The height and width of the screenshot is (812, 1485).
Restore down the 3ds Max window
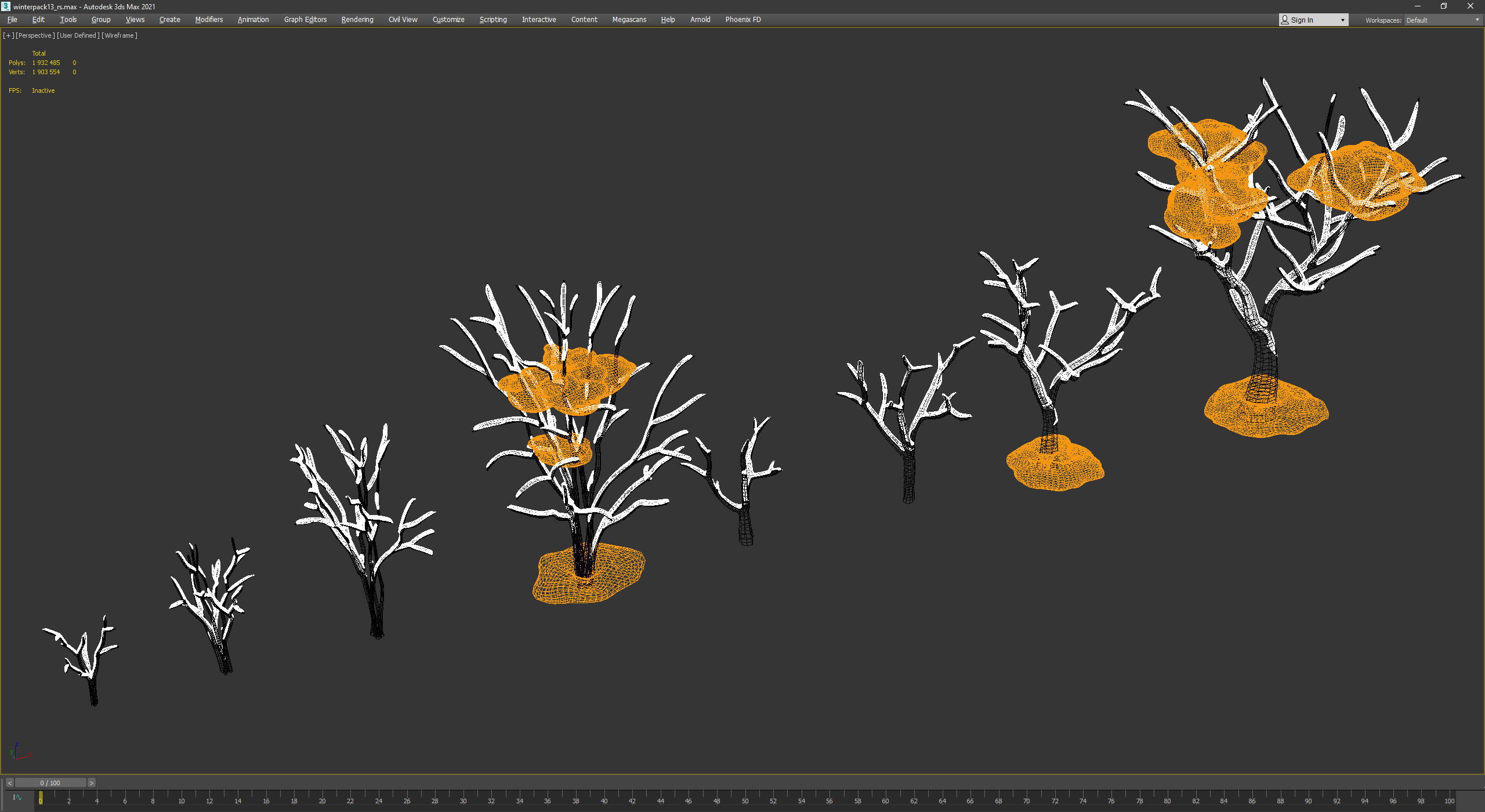tap(1444, 6)
